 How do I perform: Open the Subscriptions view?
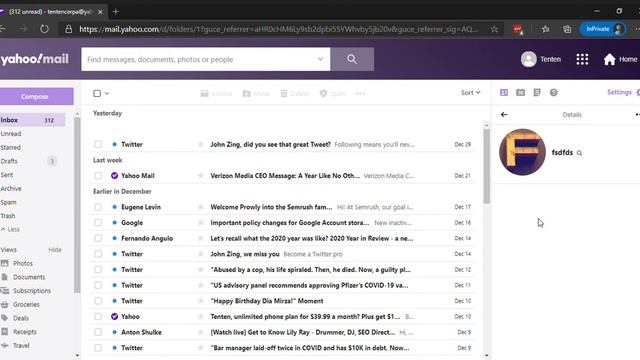(32, 291)
